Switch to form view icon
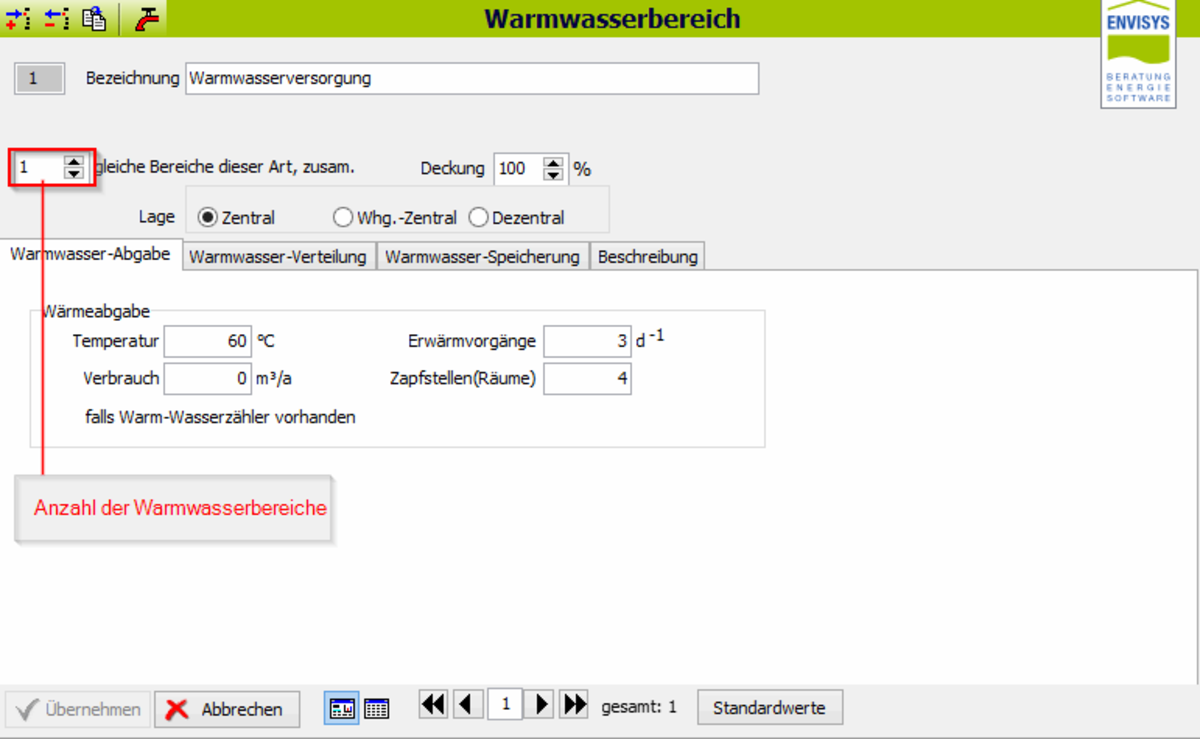This screenshot has width=1200, height=739. pos(342,708)
